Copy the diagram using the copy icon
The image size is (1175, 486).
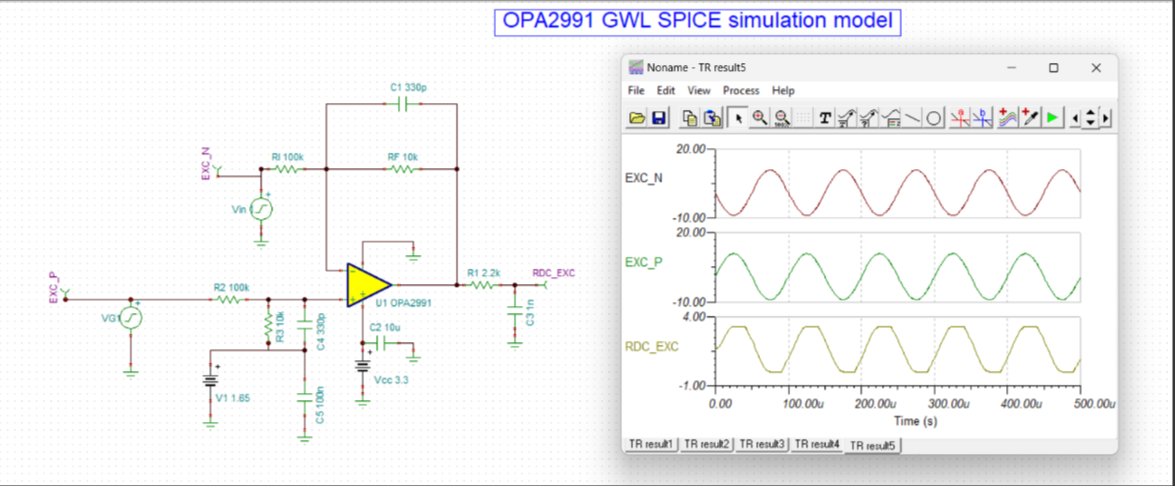tap(690, 118)
